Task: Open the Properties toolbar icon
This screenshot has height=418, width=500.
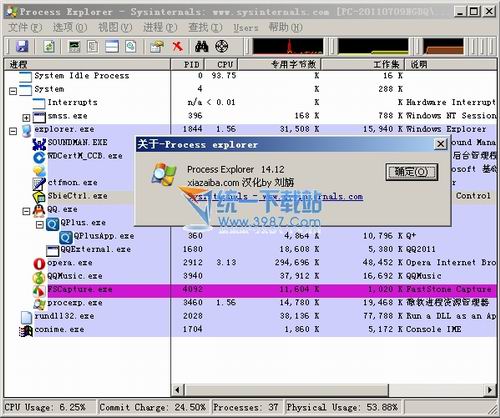Action: (x=157, y=46)
